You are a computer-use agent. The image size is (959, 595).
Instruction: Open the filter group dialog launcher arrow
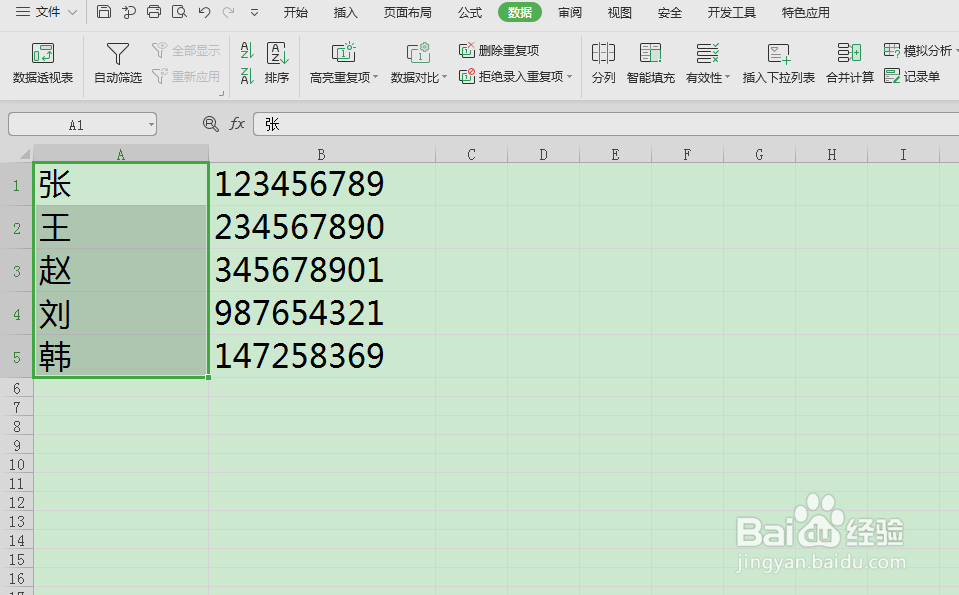tap(221, 94)
